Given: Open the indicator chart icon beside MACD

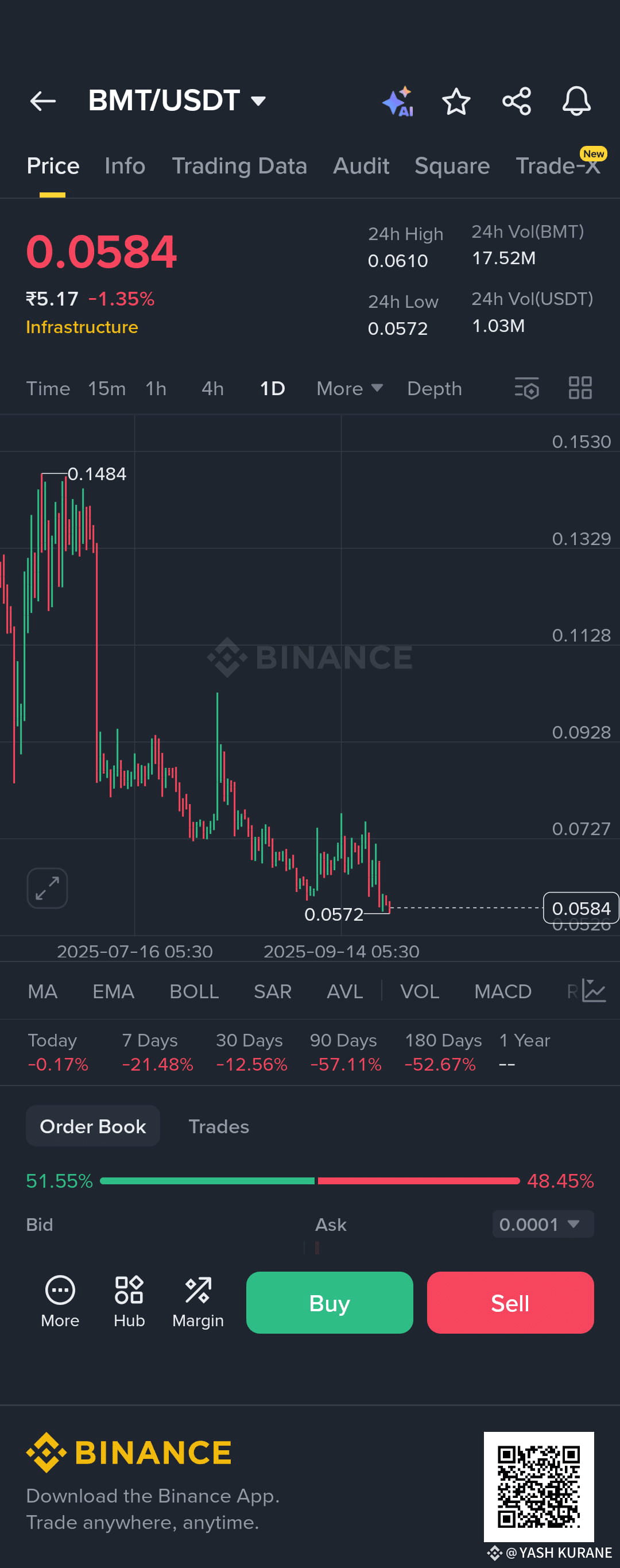Looking at the screenshot, I should click(x=593, y=990).
